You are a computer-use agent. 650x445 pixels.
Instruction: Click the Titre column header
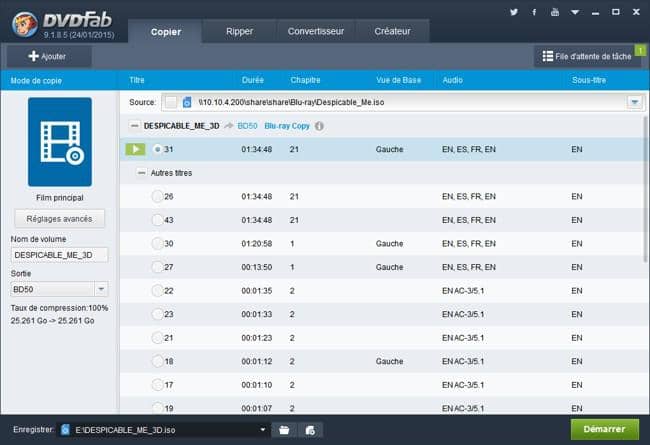tap(137, 80)
